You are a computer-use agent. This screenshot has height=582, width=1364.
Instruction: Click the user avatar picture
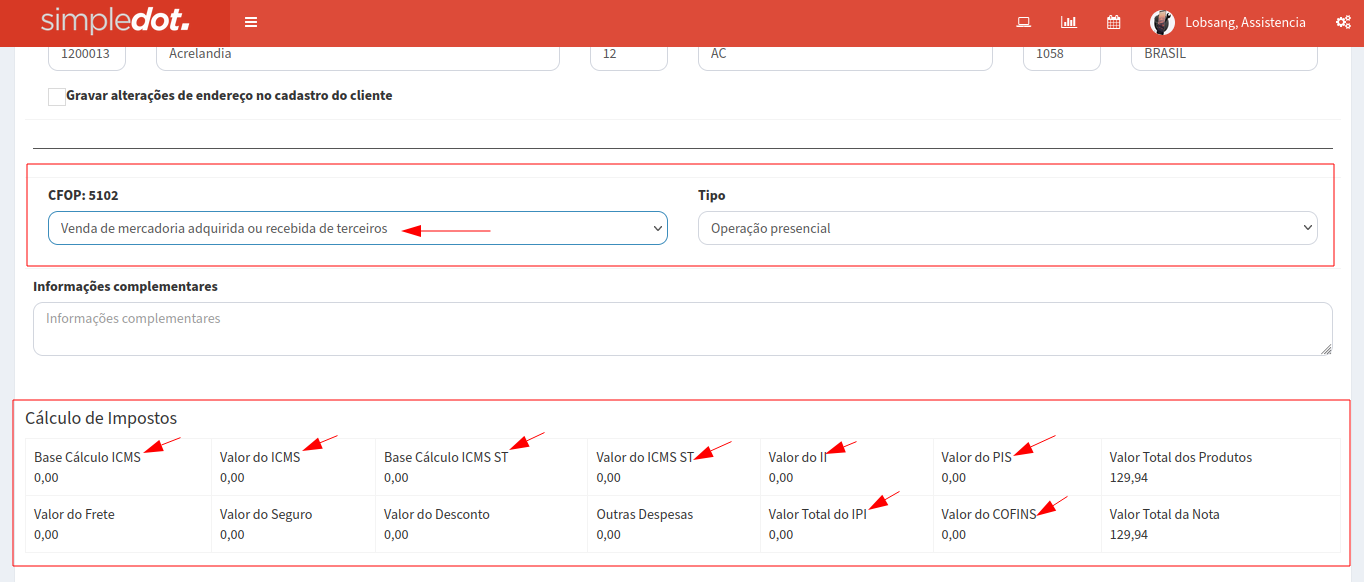pyautogui.click(x=1162, y=22)
